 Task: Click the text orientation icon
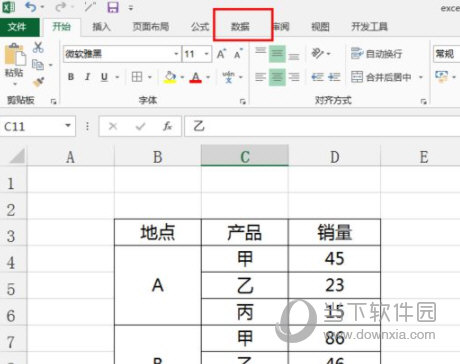click(x=318, y=53)
